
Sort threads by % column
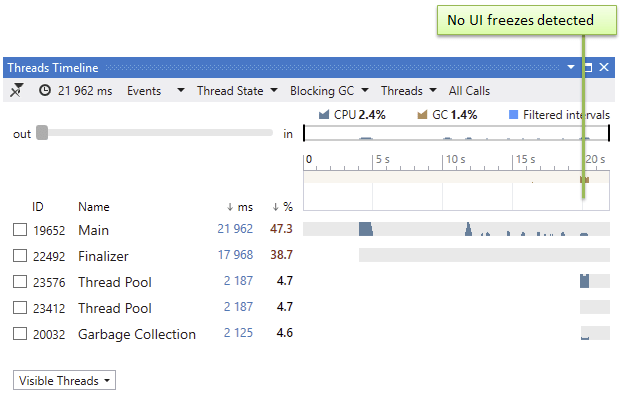[x=282, y=207]
